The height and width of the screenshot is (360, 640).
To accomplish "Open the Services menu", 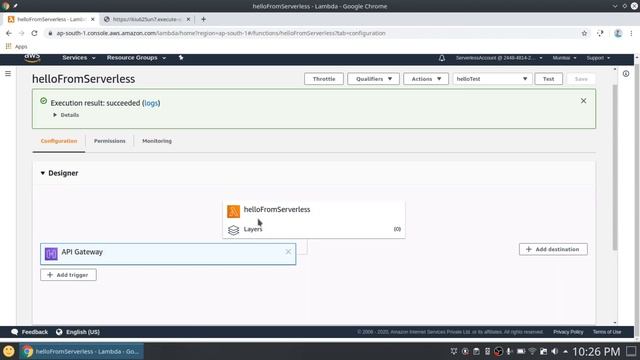I will (x=79, y=58).
